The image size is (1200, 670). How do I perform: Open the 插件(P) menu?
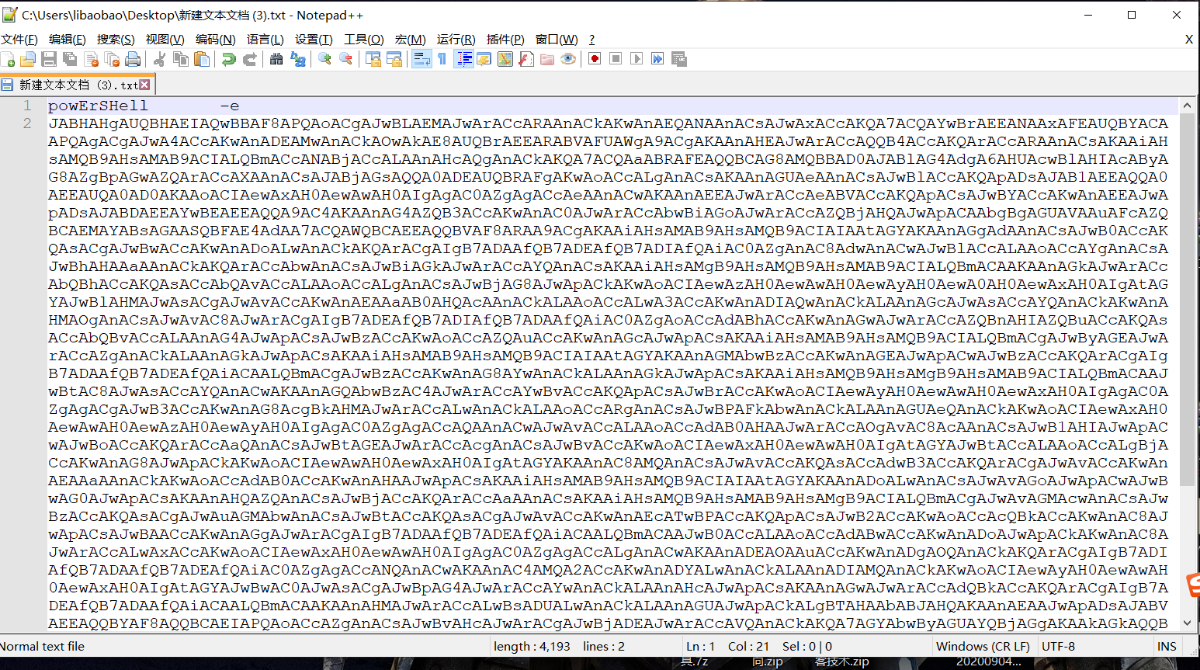coord(505,39)
